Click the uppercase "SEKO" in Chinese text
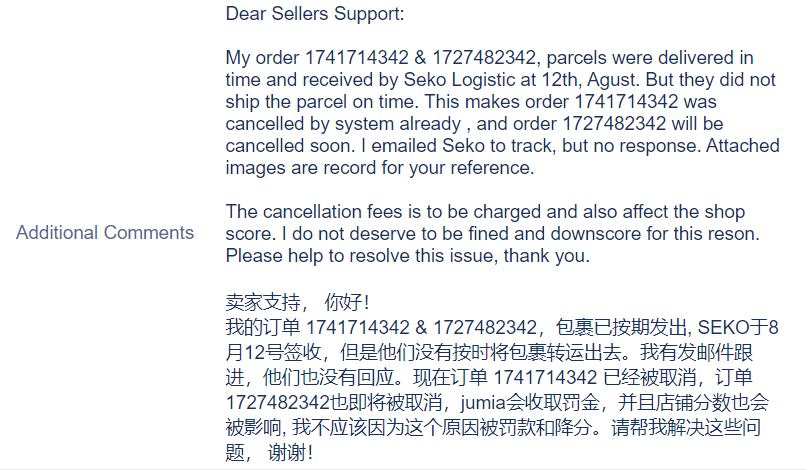810x470 pixels. point(723,327)
